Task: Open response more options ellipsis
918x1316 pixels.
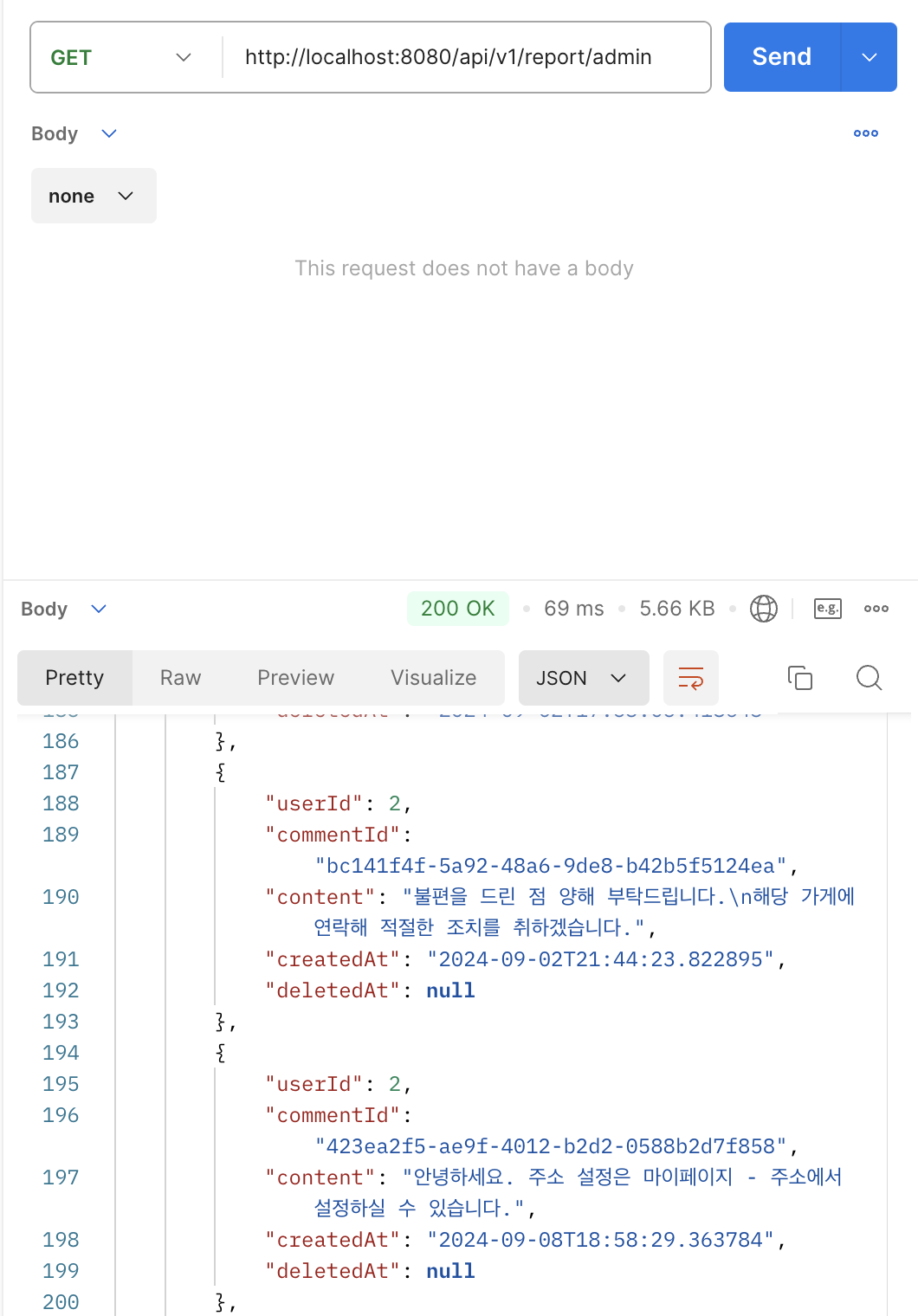Action: coord(876,609)
